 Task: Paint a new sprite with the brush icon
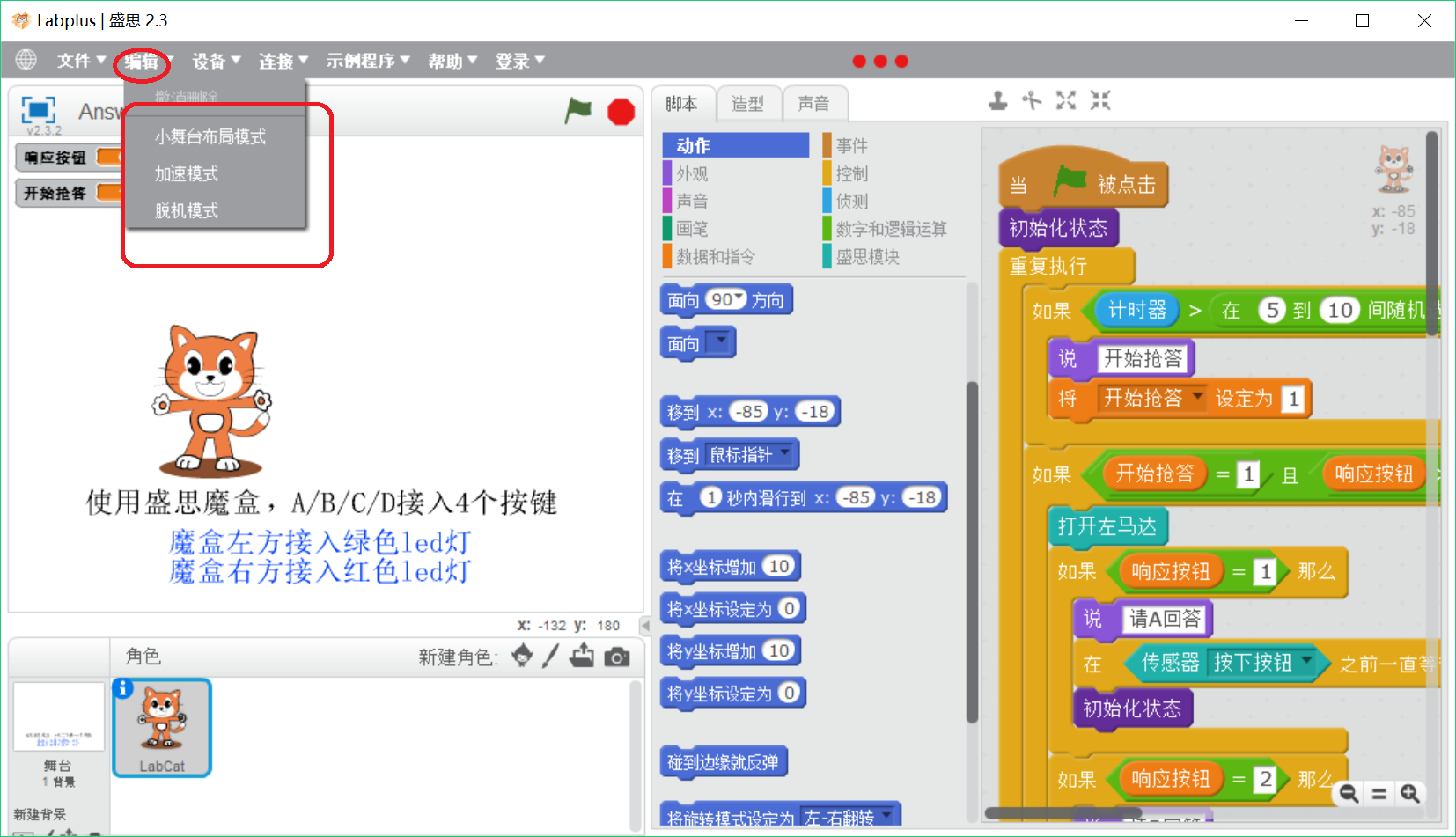click(551, 656)
